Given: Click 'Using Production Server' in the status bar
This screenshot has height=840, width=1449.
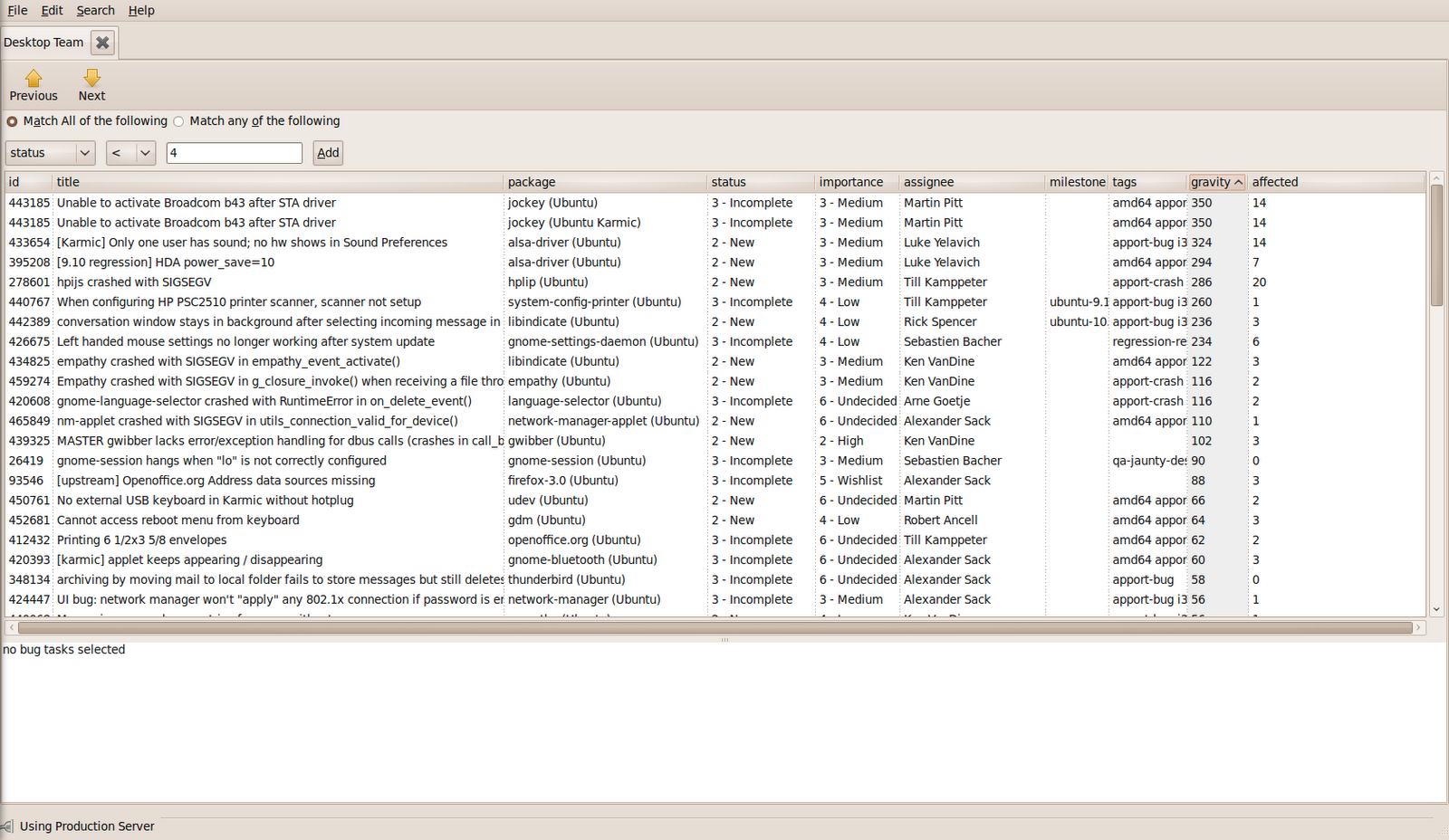Looking at the screenshot, I should [87, 826].
